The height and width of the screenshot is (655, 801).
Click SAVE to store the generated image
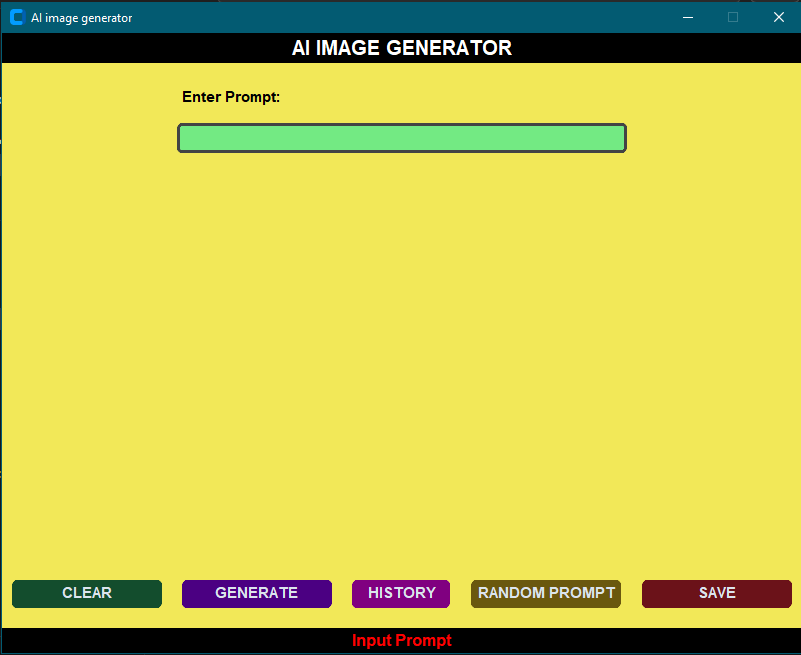tap(716, 593)
